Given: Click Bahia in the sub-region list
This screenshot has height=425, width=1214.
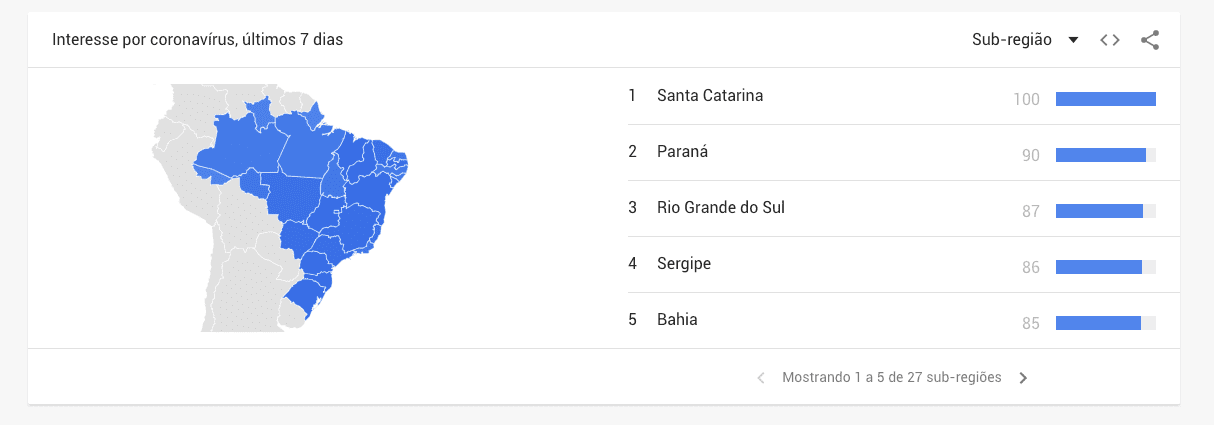Looking at the screenshot, I should coord(677,320).
